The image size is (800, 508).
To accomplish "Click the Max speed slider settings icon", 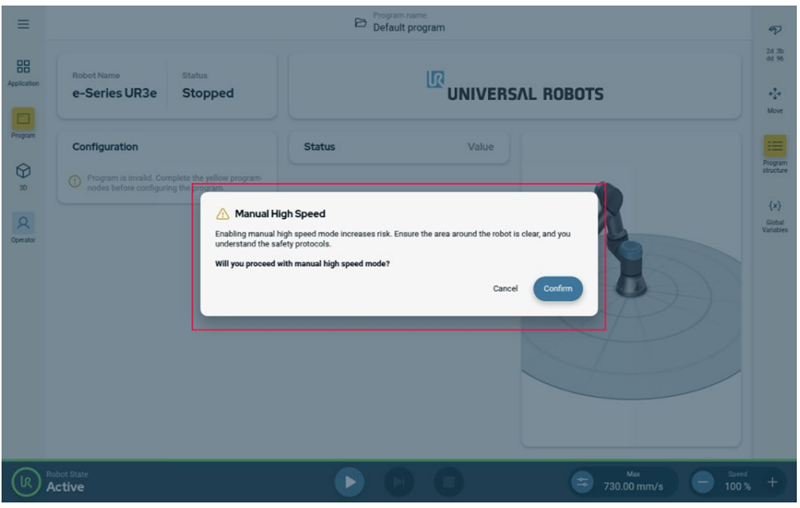I will [583, 482].
